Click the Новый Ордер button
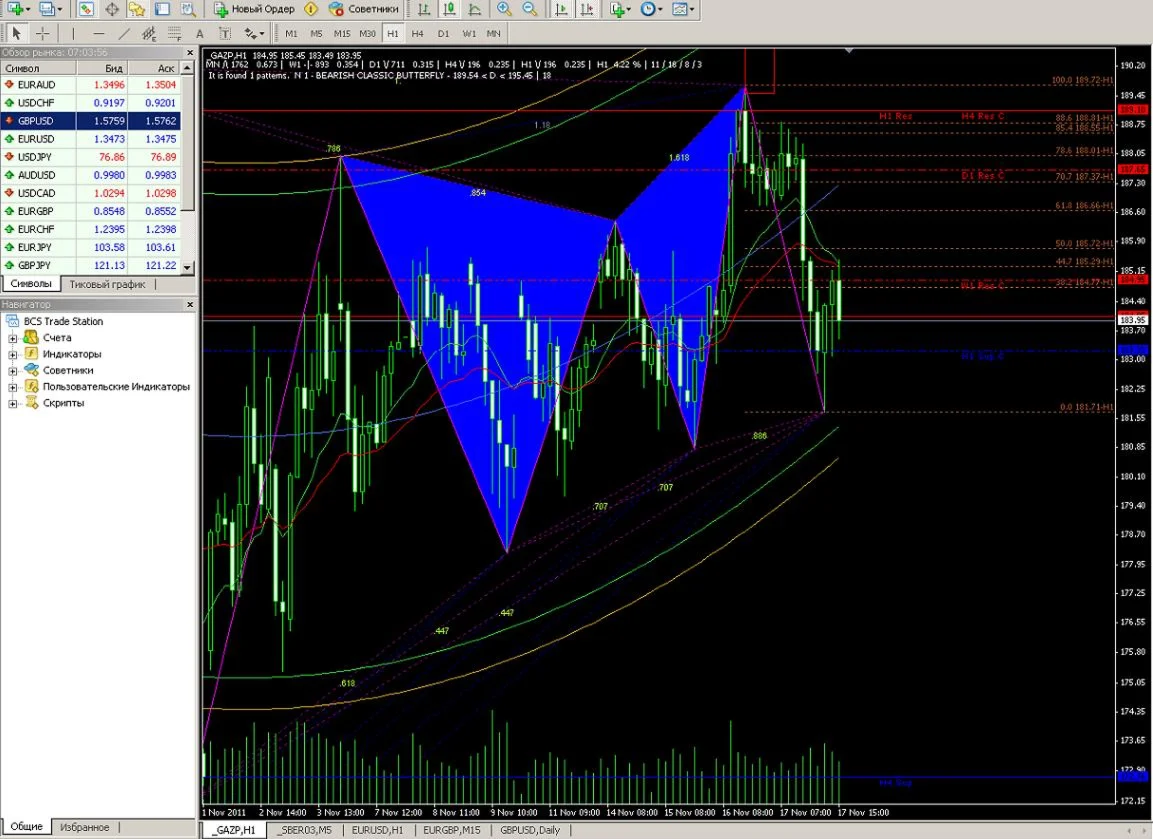Viewport: 1153px width, 839px height. [x=254, y=9]
